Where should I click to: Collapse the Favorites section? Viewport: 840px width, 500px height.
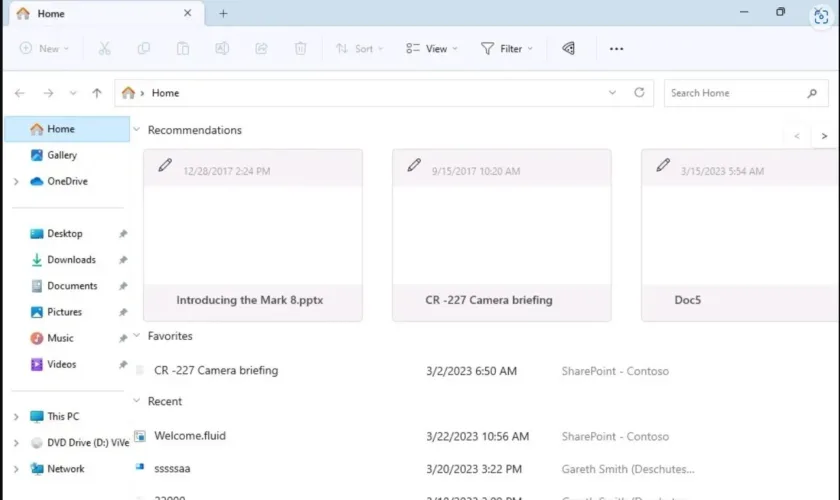tap(137, 335)
